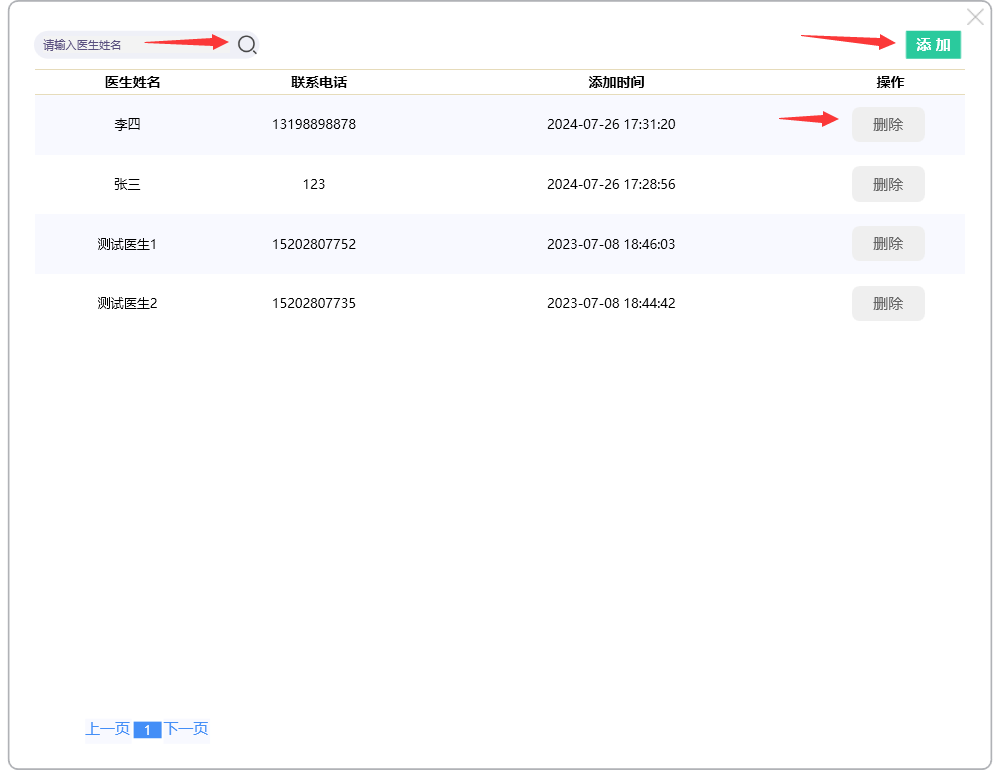Go to next page via 下一页
This screenshot has width=1000, height=770.
pyautogui.click(x=186, y=729)
